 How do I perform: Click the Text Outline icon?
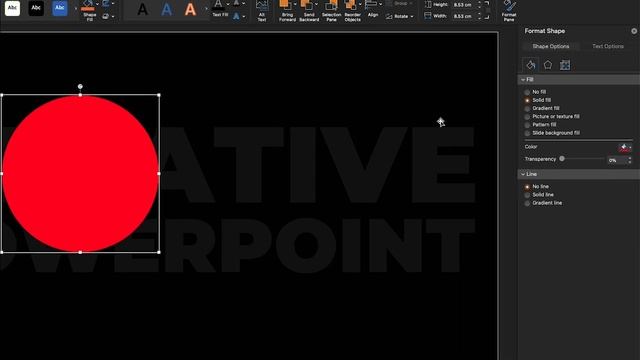(236, 4)
